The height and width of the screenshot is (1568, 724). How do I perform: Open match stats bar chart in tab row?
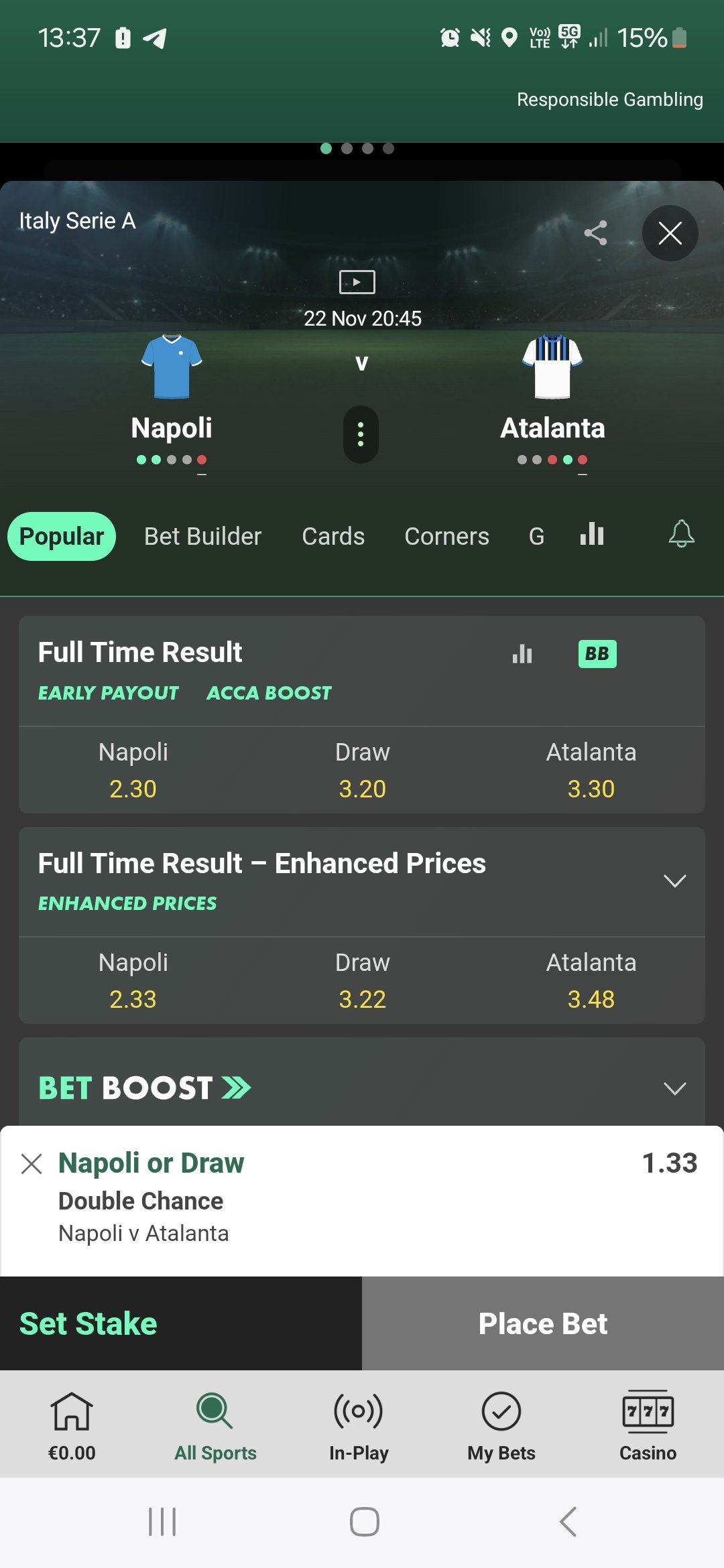pos(592,534)
